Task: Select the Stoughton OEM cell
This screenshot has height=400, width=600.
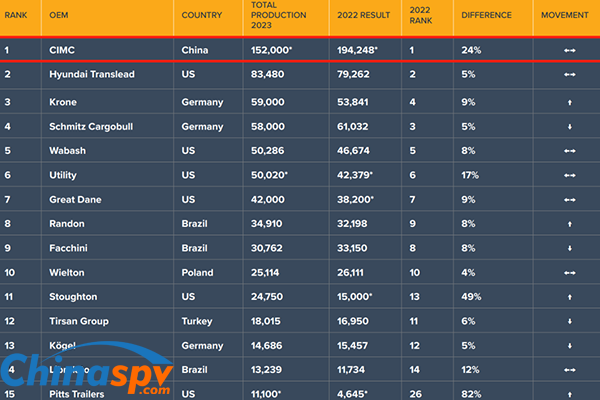Action: tap(73, 297)
